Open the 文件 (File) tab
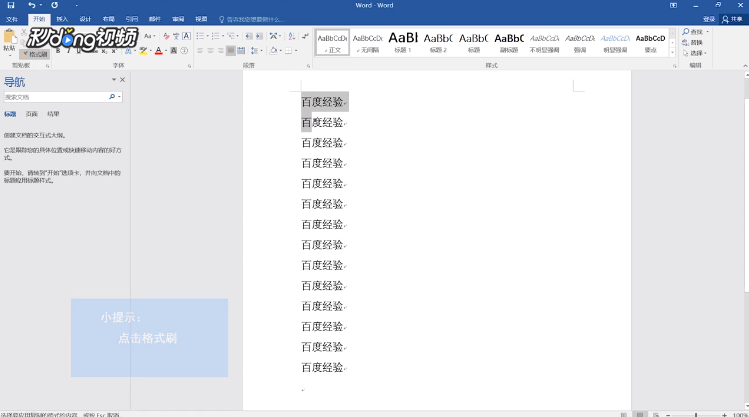Image resolution: width=749 pixels, height=417 pixels. pyautogui.click(x=11, y=19)
